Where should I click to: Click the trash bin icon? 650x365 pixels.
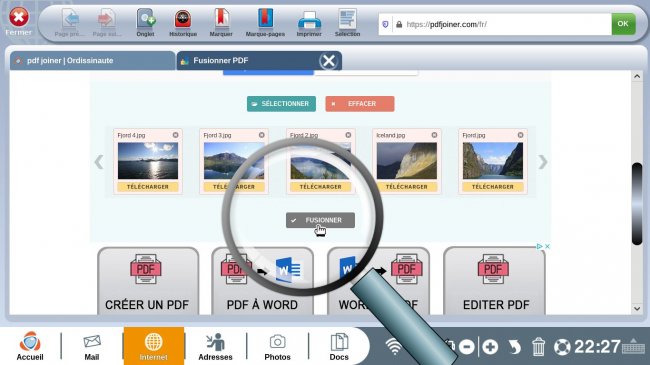(x=538, y=347)
